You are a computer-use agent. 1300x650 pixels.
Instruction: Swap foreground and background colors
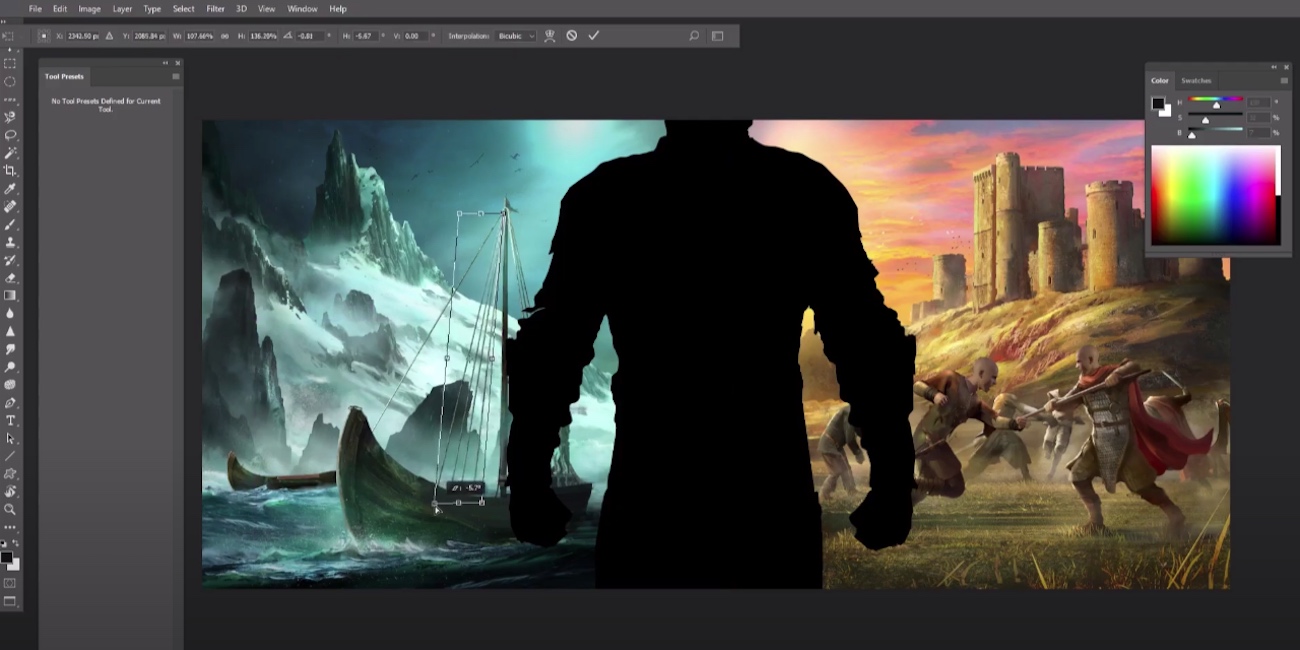[15, 542]
